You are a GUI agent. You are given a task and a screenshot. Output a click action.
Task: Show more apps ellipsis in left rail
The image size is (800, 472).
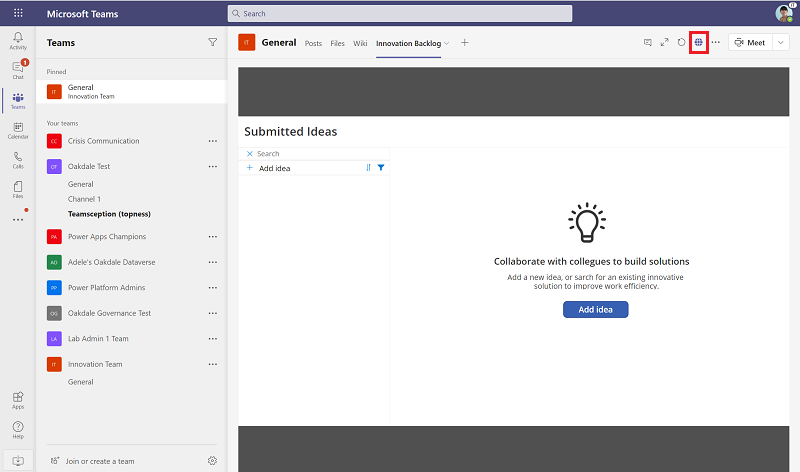(x=18, y=220)
